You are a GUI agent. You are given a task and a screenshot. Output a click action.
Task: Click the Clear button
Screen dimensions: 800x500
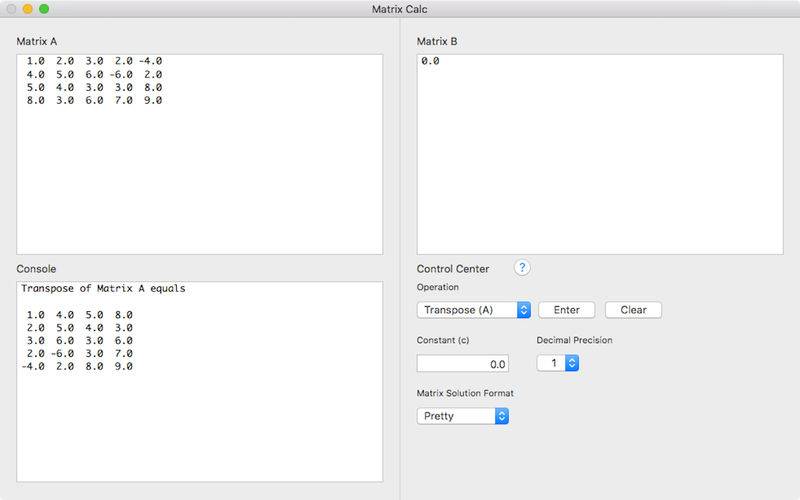(633, 310)
